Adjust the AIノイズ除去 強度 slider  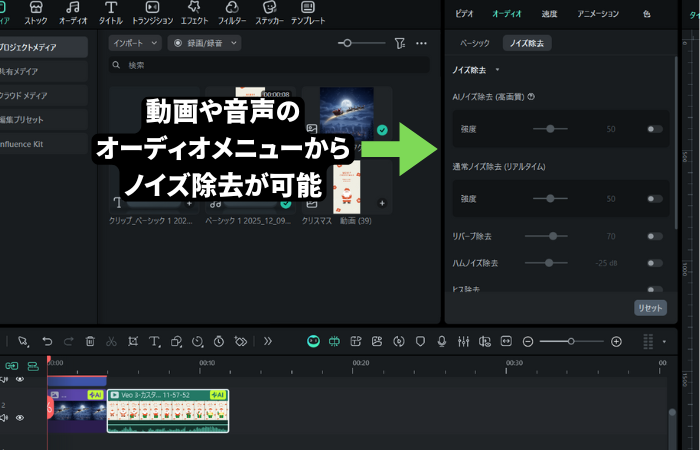pos(550,129)
